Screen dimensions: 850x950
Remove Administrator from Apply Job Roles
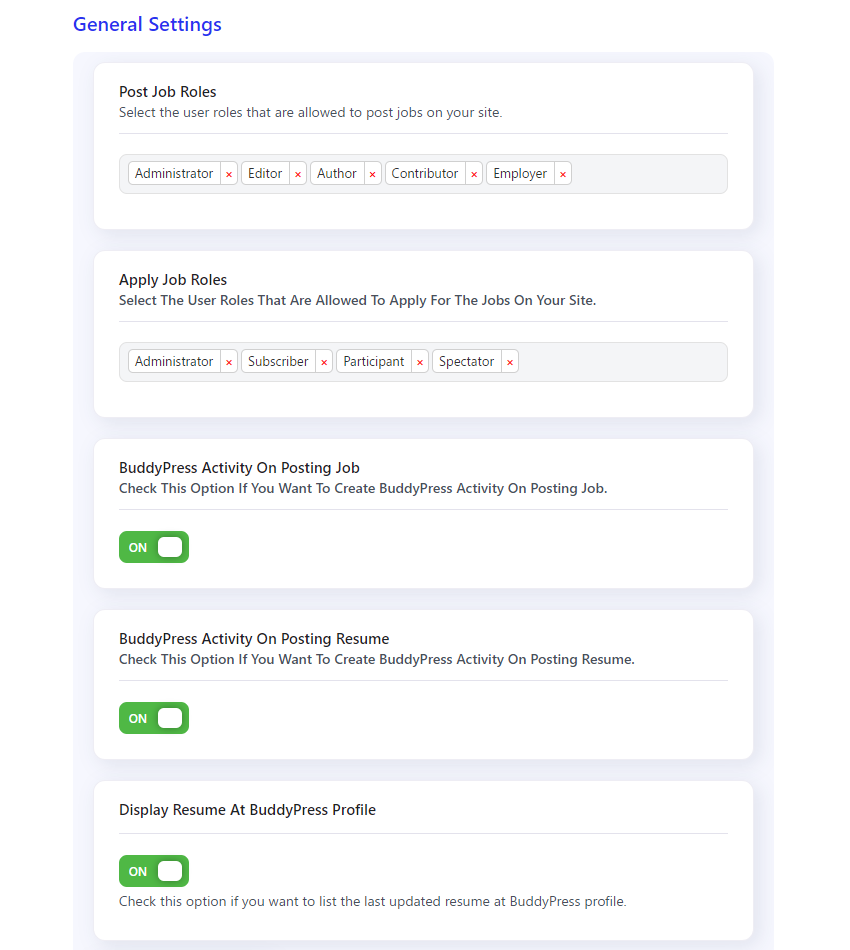point(229,362)
